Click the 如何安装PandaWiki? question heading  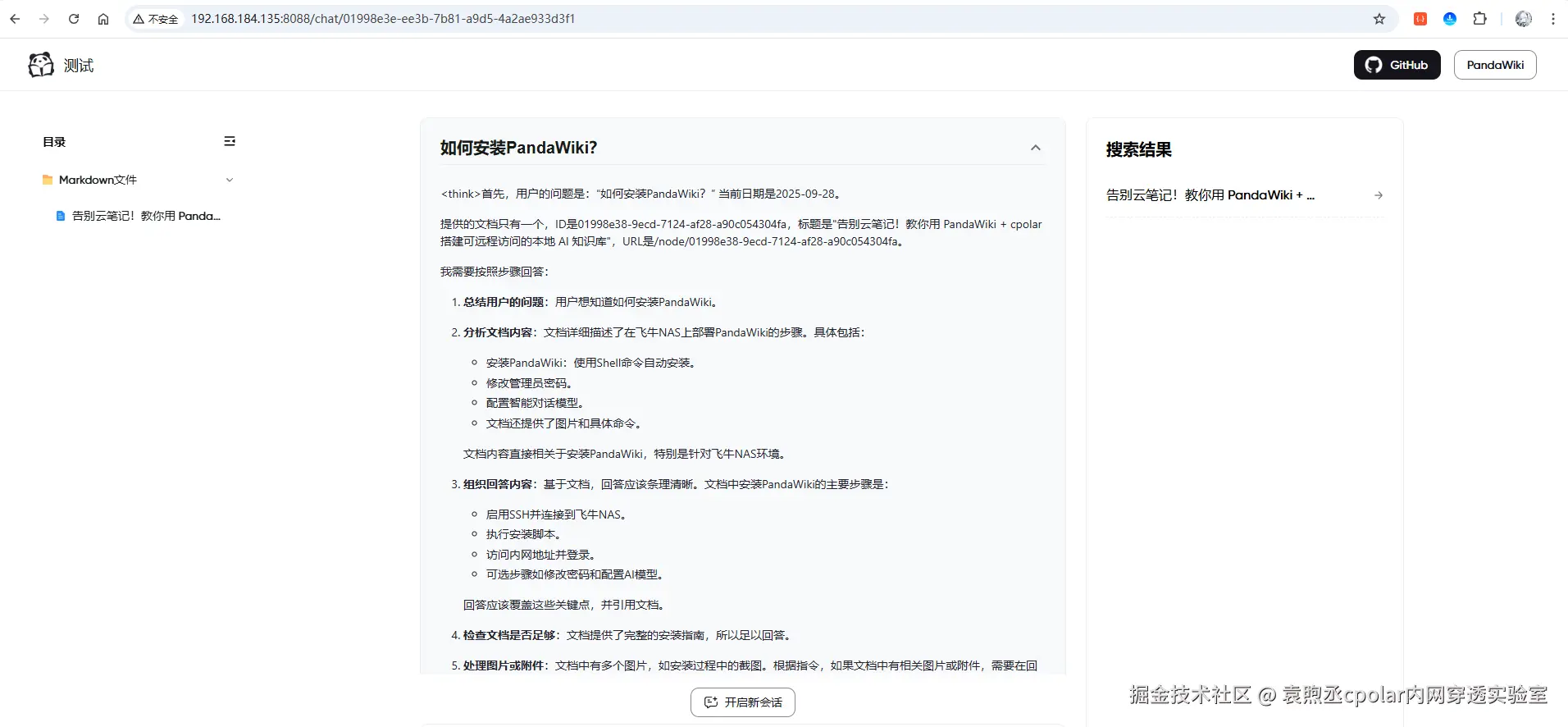tap(519, 148)
